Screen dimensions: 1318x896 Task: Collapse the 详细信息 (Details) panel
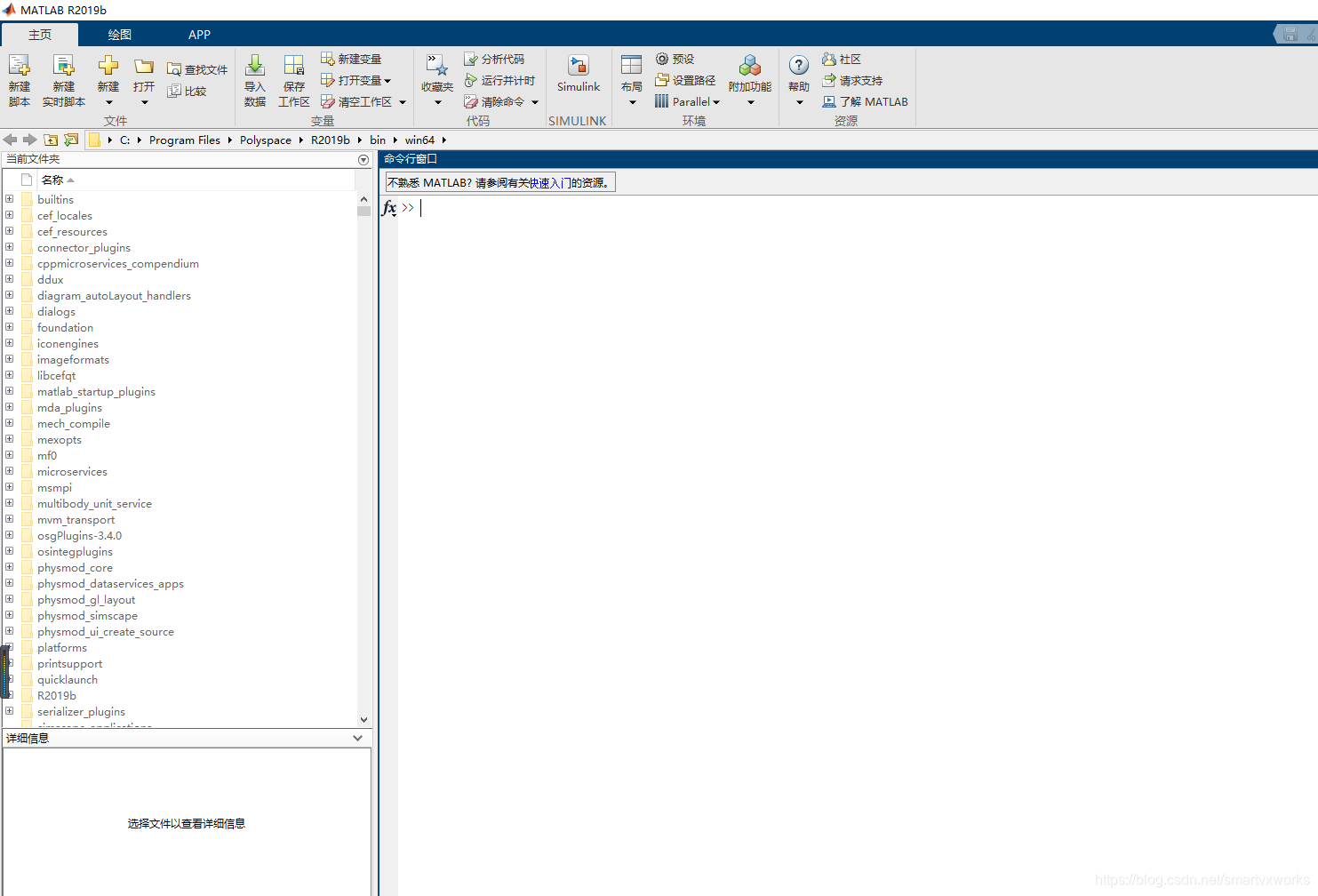pos(357,738)
